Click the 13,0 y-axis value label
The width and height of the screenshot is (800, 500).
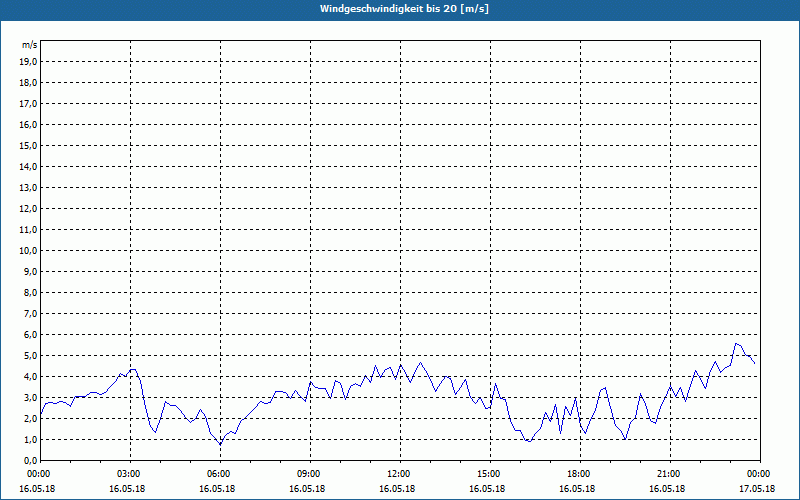point(28,187)
